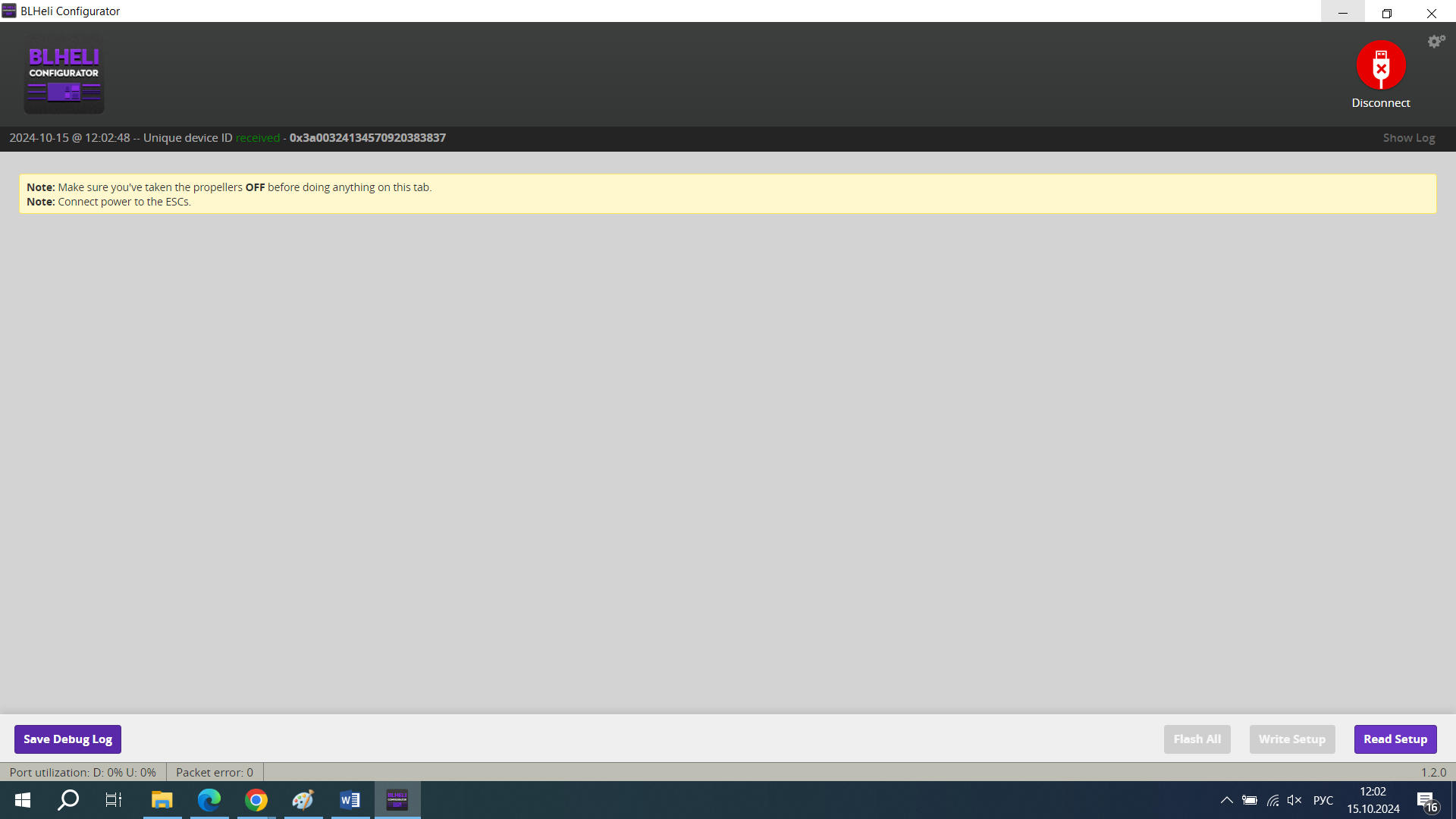Viewport: 1456px width, 819px height.
Task: Switch РУС keyboard language indicator
Action: click(x=1323, y=800)
